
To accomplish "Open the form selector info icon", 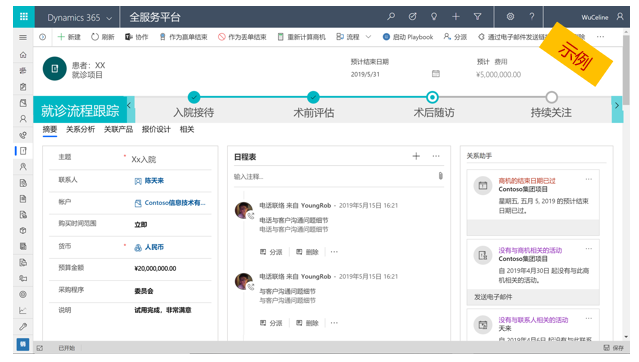I will (42, 37).
